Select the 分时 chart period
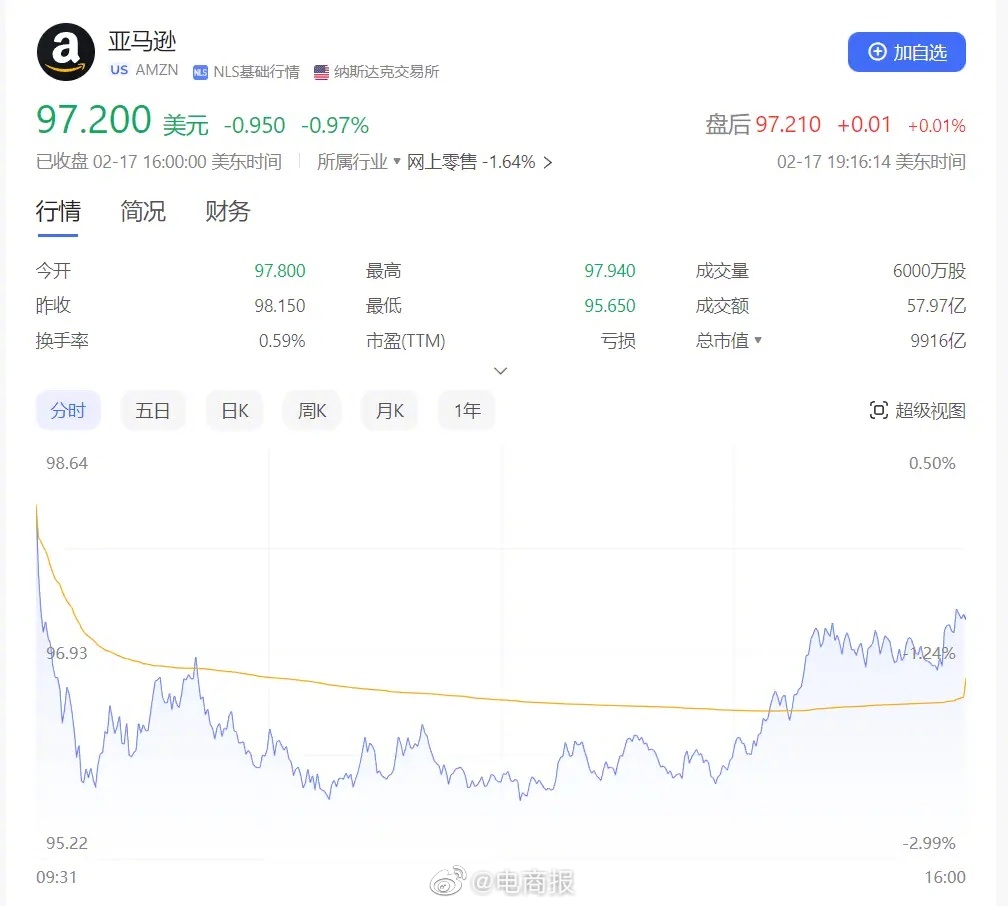The height and width of the screenshot is (906, 1008). 68,410
